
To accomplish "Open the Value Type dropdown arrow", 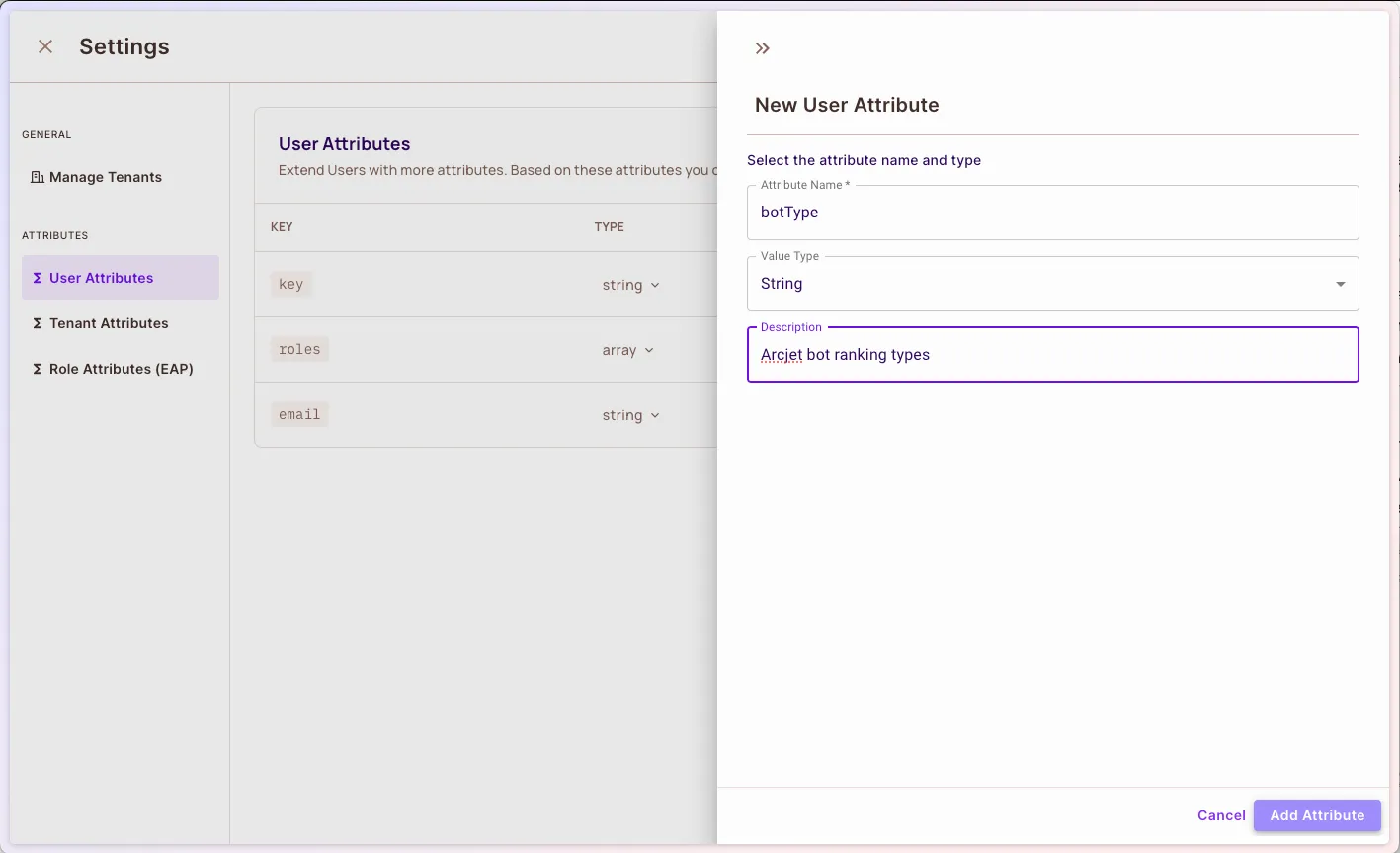I will 1340,284.
